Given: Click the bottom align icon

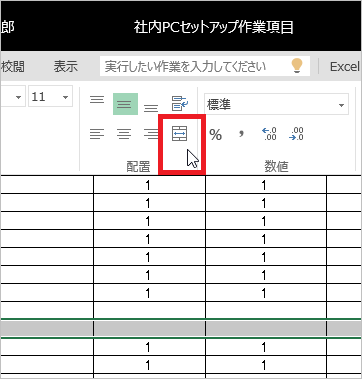Looking at the screenshot, I should 151,108.
